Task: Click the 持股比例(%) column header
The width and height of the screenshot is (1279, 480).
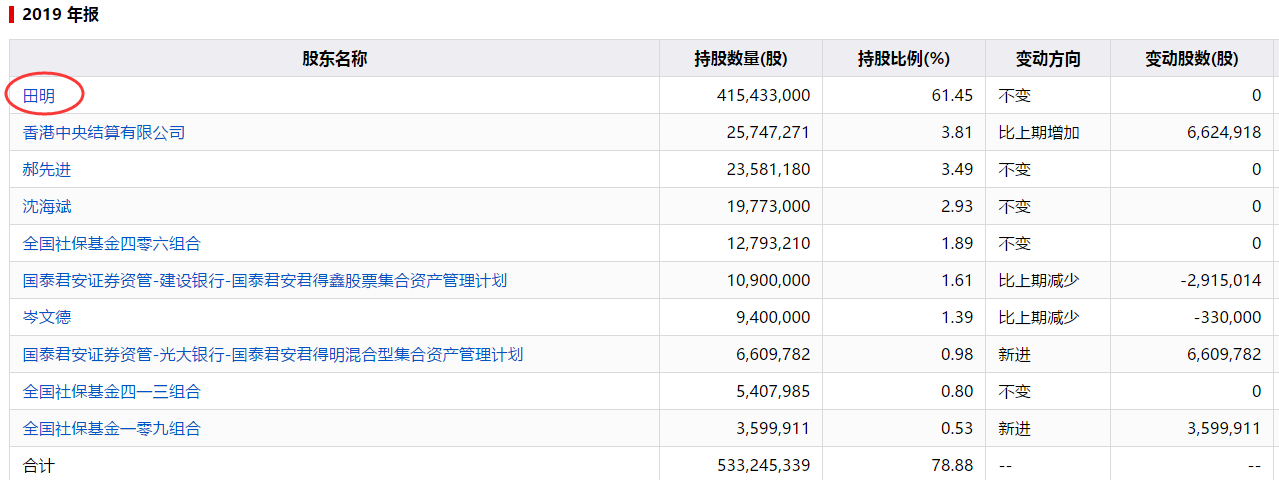Action: pyautogui.click(x=904, y=58)
